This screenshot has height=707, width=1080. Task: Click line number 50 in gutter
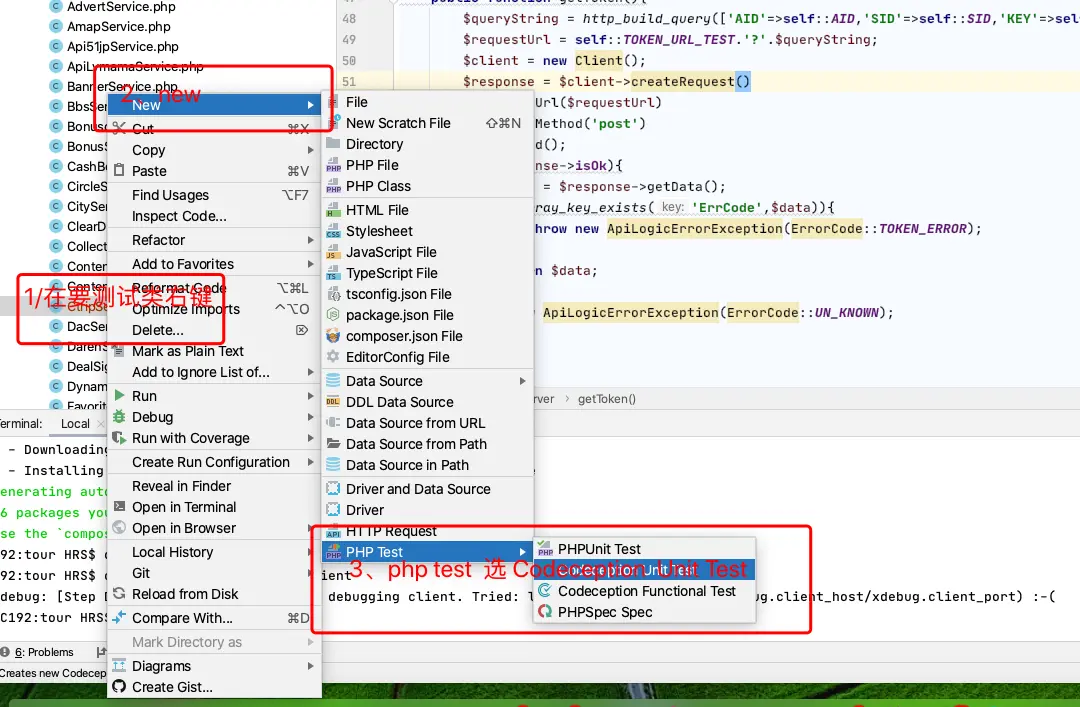349,61
